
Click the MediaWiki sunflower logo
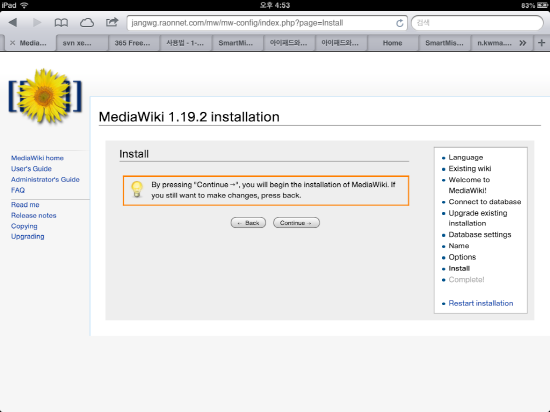(x=45, y=96)
